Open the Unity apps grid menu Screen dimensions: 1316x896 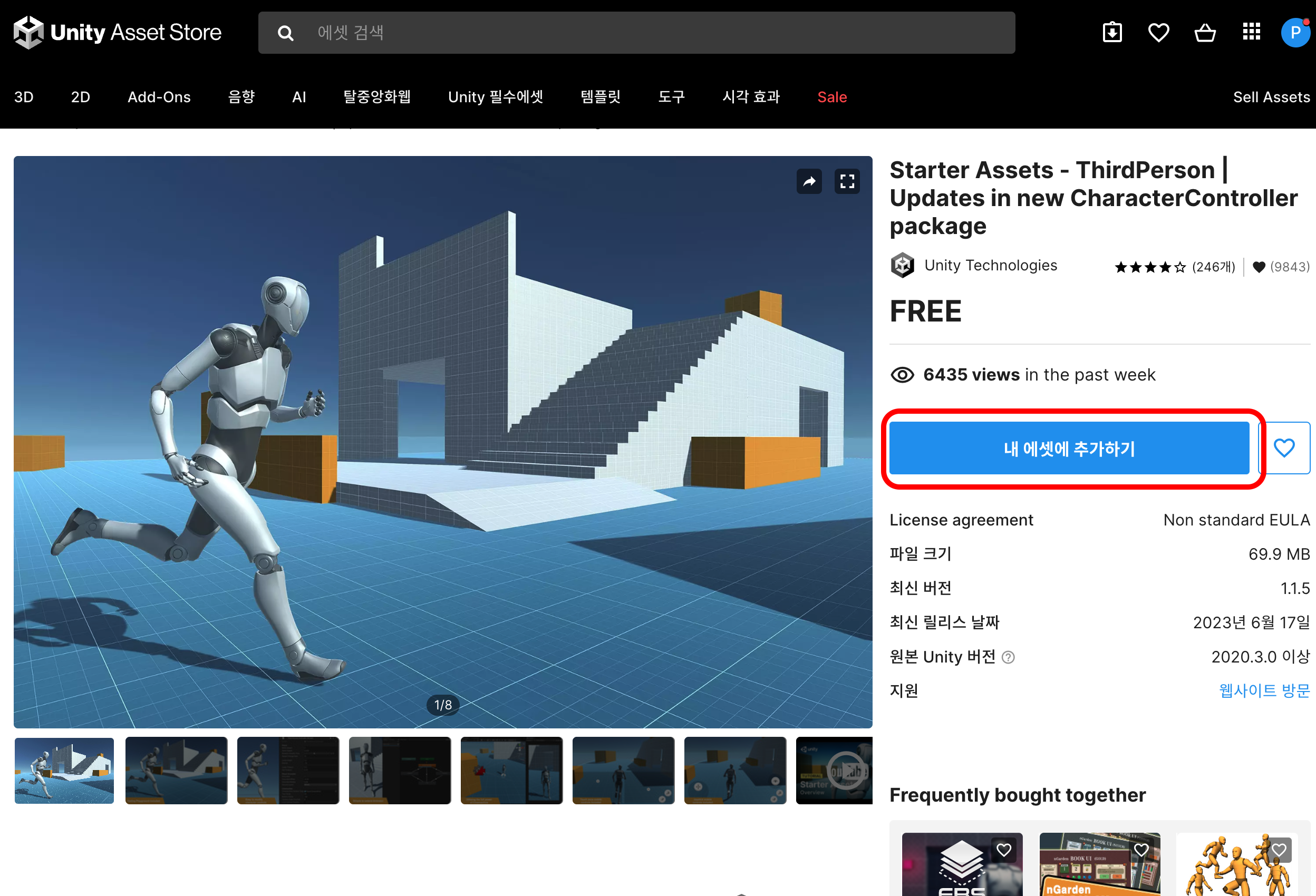pyautogui.click(x=1252, y=32)
